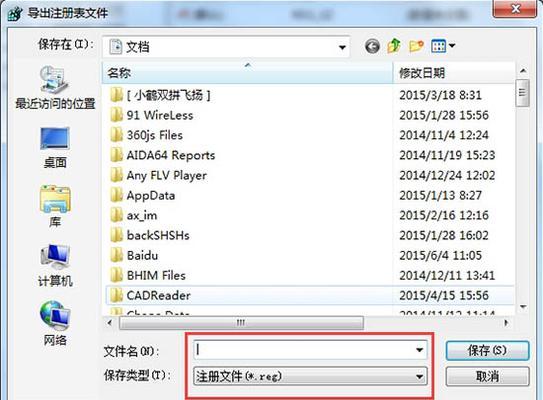
Task: Open 计算机 in the places sidebar
Action: pyautogui.click(x=55, y=266)
